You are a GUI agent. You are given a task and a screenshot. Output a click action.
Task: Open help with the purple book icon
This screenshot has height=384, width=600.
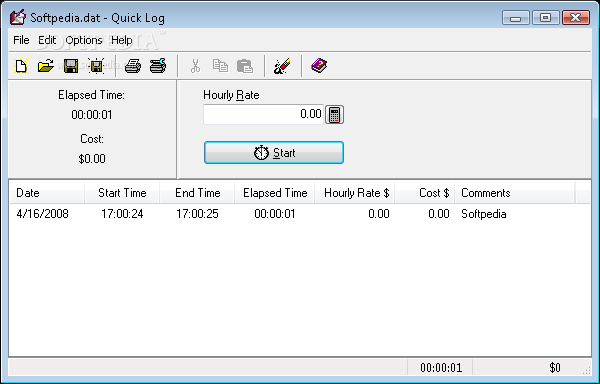point(319,66)
